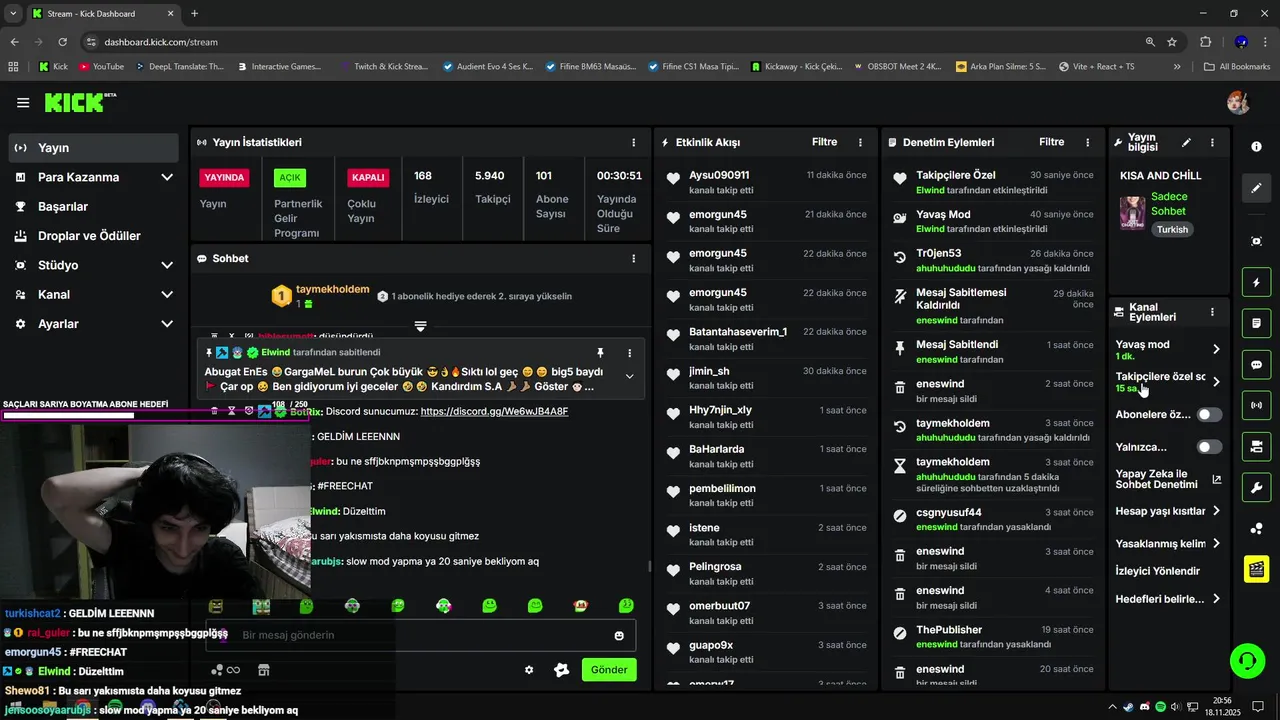
Task: Open the profile avatar menu
Action: 1238,103
